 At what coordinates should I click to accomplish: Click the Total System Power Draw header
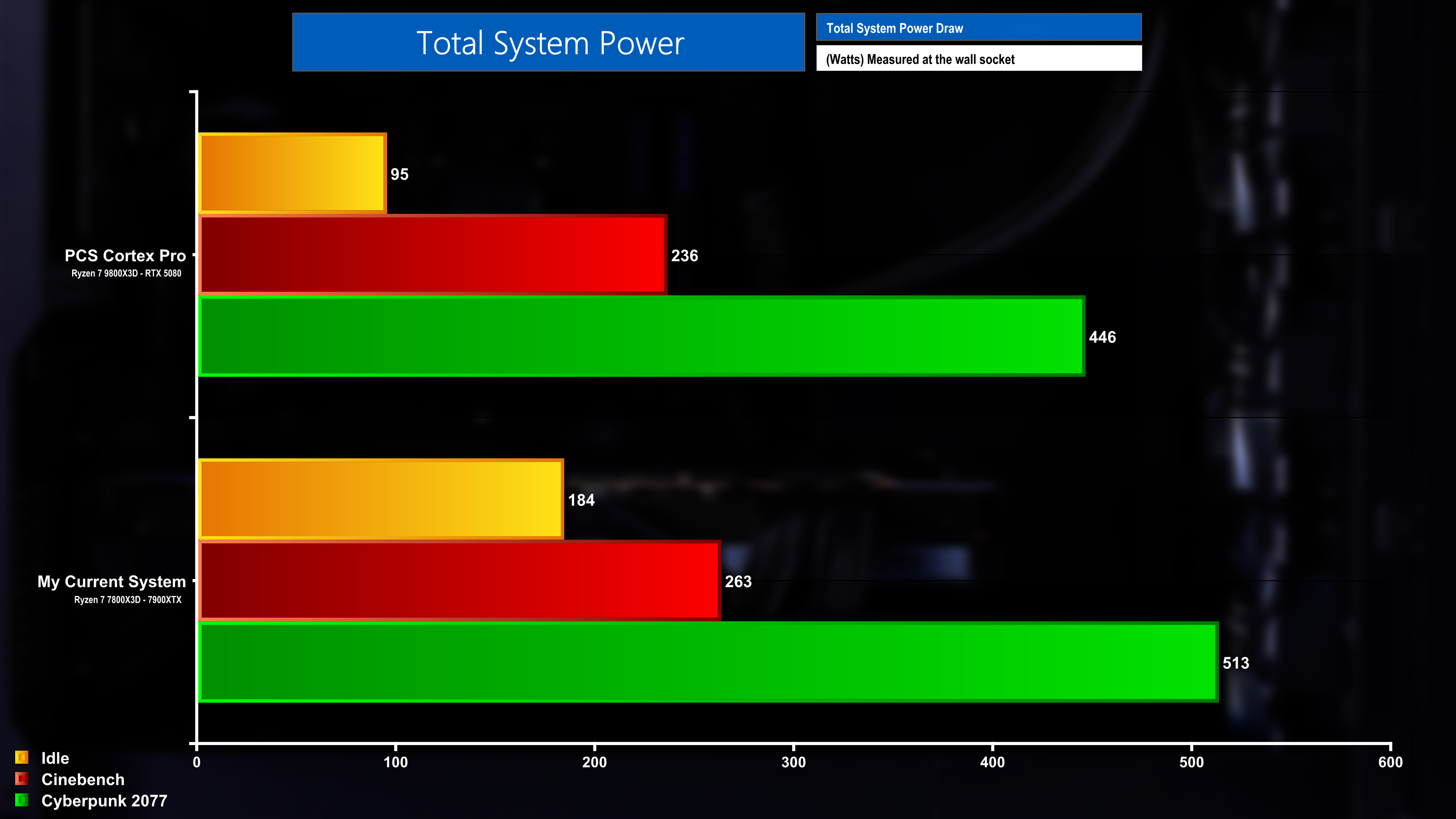978,28
